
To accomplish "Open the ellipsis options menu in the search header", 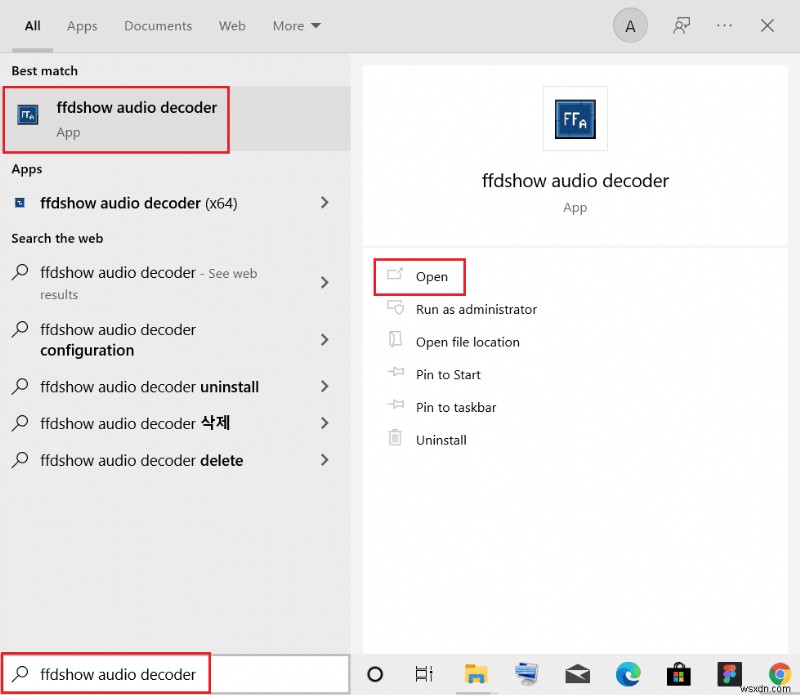I will click(x=725, y=26).
